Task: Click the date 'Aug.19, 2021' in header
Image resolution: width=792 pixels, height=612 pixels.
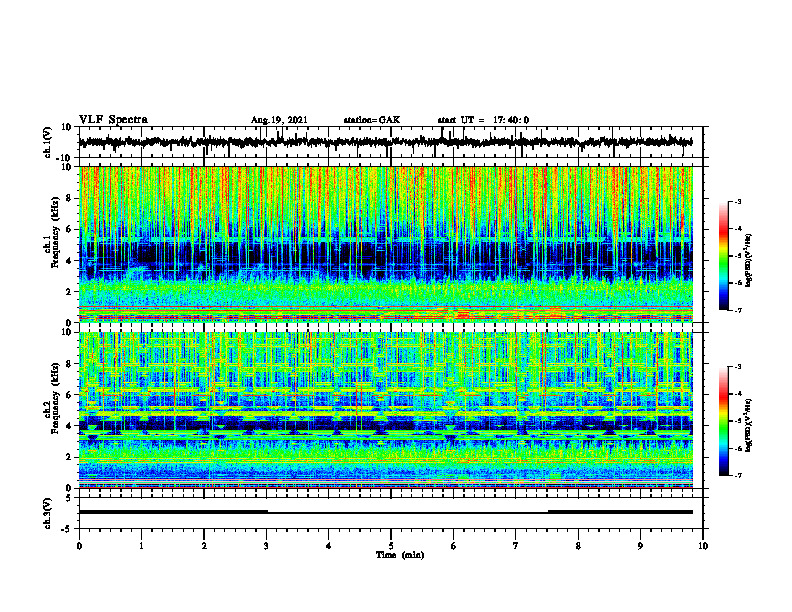Action: [x=279, y=120]
